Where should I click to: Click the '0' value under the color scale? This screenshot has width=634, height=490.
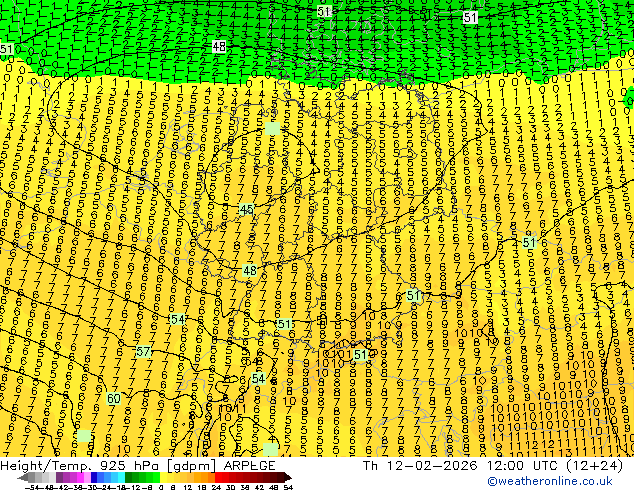coord(161,487)
